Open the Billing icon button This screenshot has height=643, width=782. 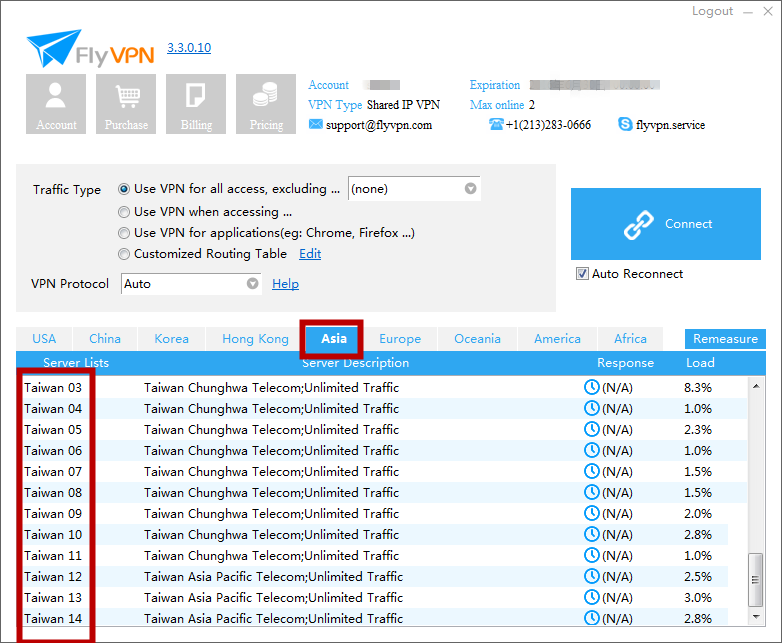(196, 104)
